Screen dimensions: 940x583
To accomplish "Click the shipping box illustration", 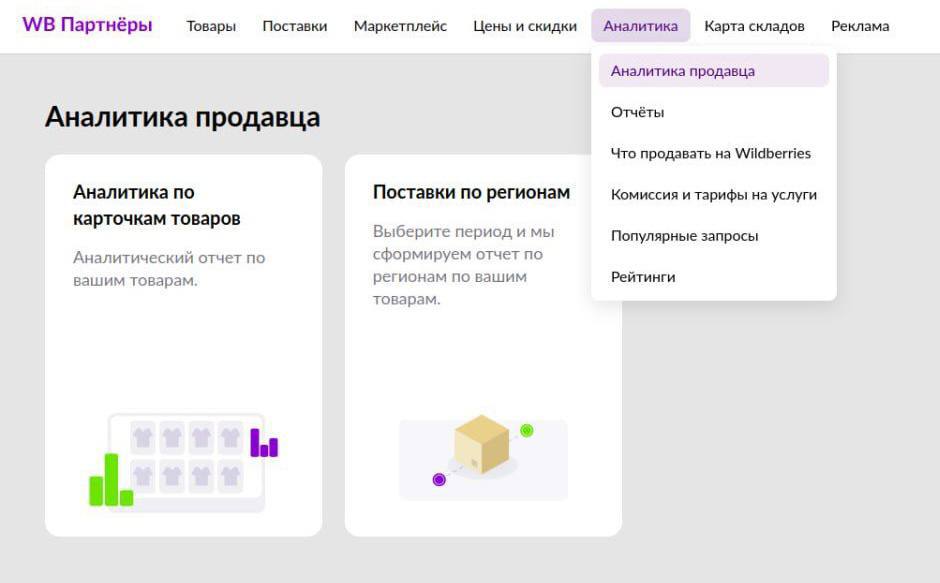I will pyautogui.click(x=482, y=445).
